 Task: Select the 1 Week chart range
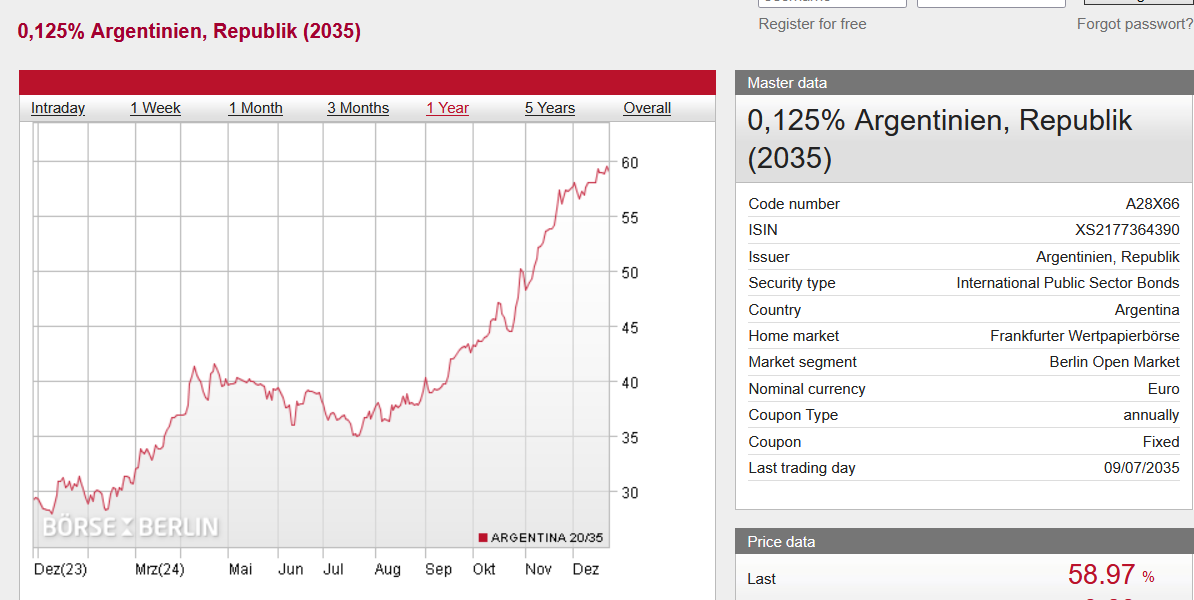click(x=155, y=108)
